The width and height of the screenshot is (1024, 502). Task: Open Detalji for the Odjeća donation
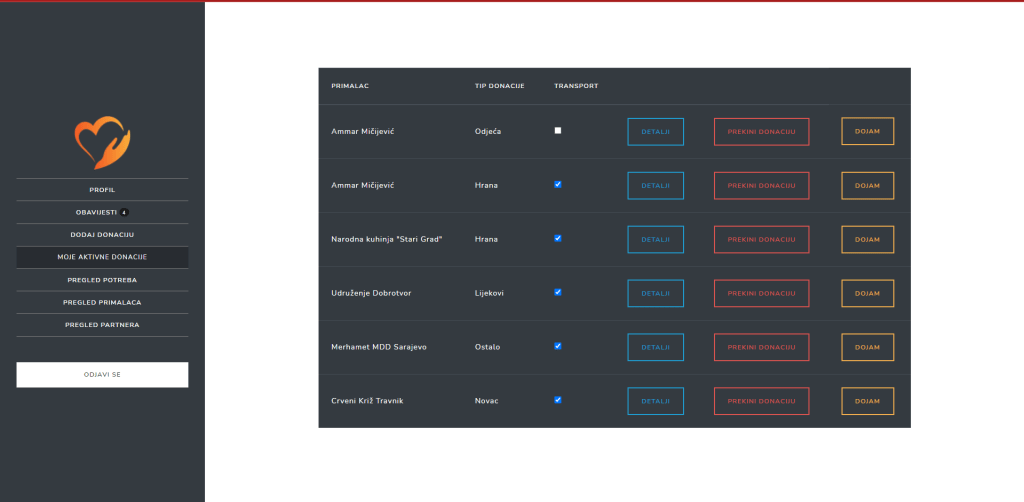tap(655, 132)
